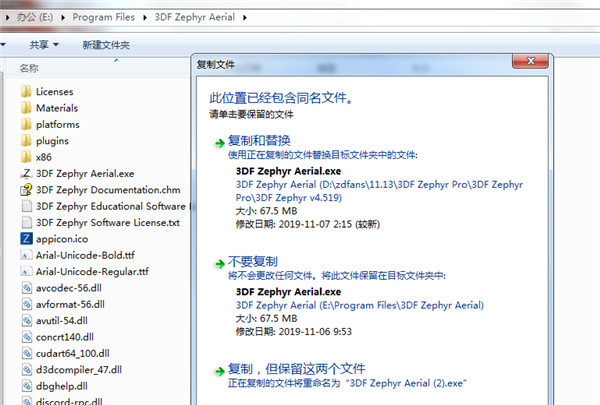This screenshot has height=405, width=600.
Task: Select file name plugins
Action: coord(52,141)
